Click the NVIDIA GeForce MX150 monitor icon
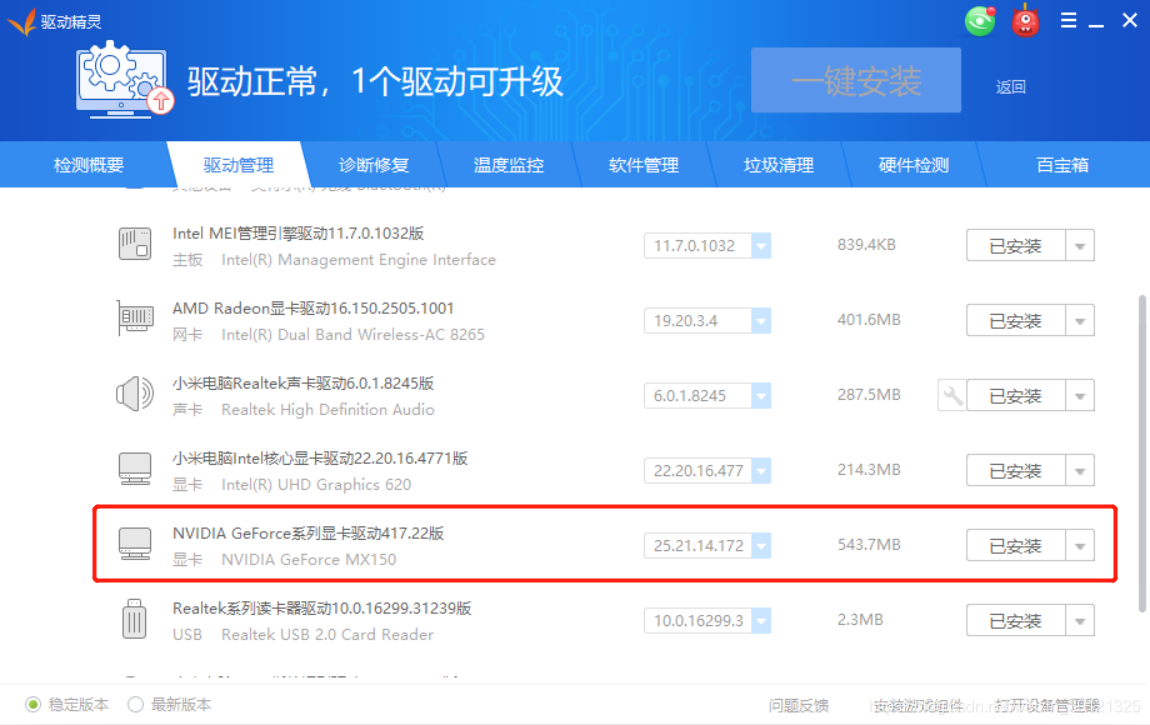 click(135, 544)
